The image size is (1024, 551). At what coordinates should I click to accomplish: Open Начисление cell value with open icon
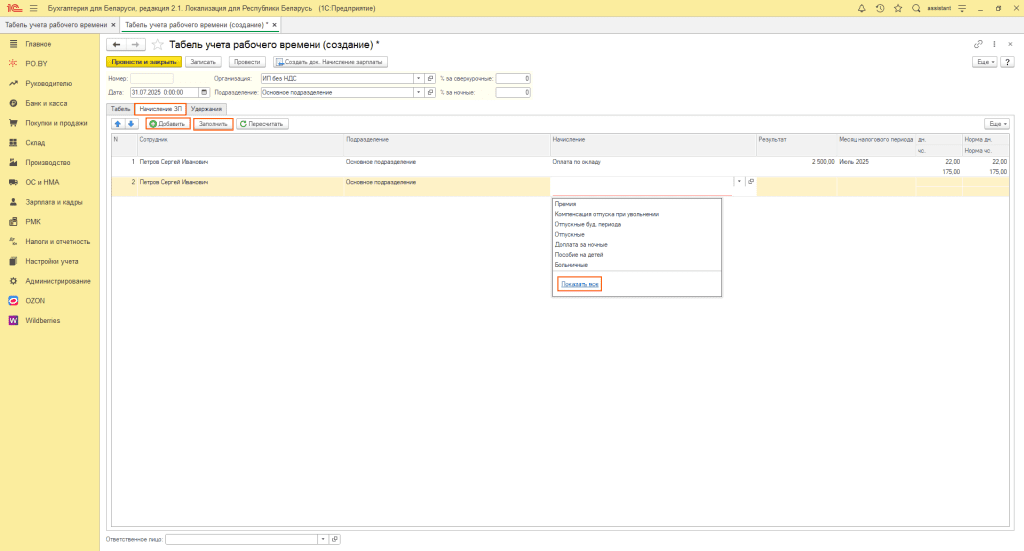[x=750, y=182]
